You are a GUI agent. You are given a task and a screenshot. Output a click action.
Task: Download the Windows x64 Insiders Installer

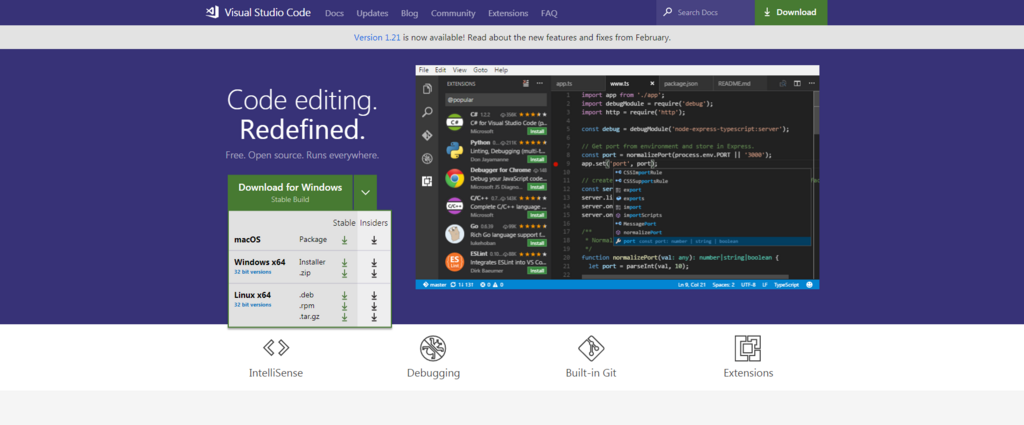(x=374, y=262)
